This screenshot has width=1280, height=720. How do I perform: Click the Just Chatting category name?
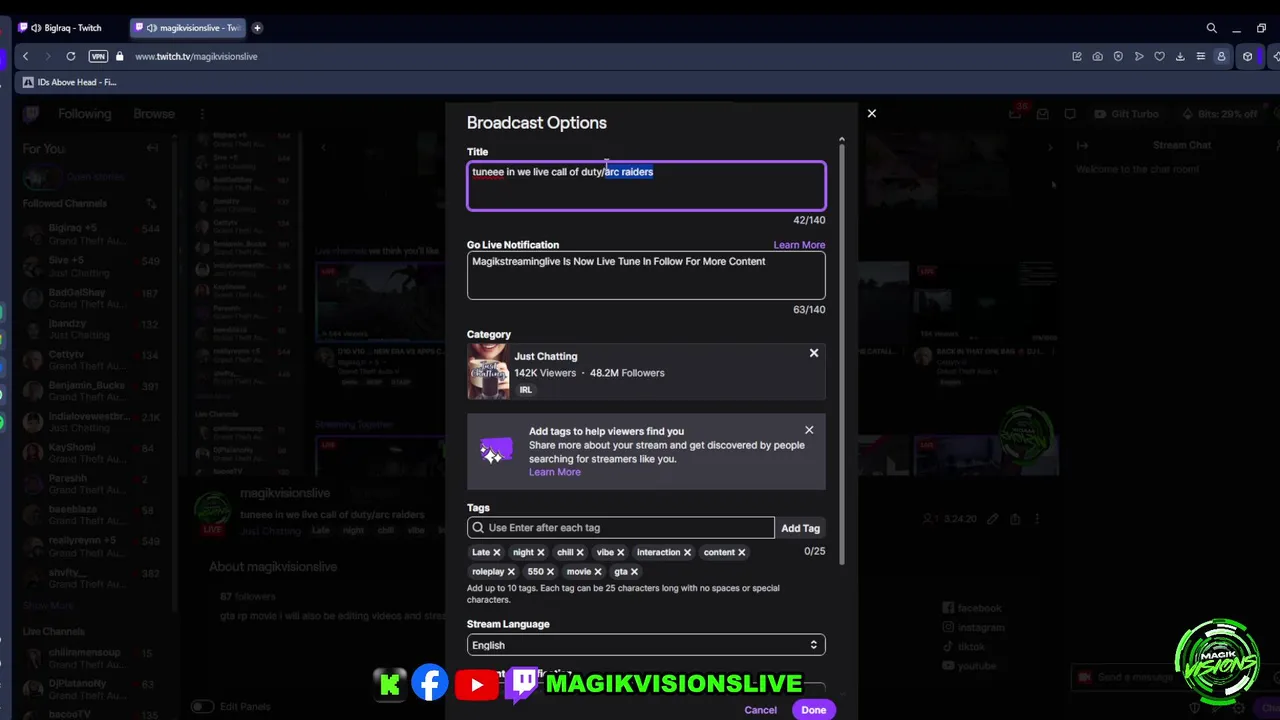545,356
